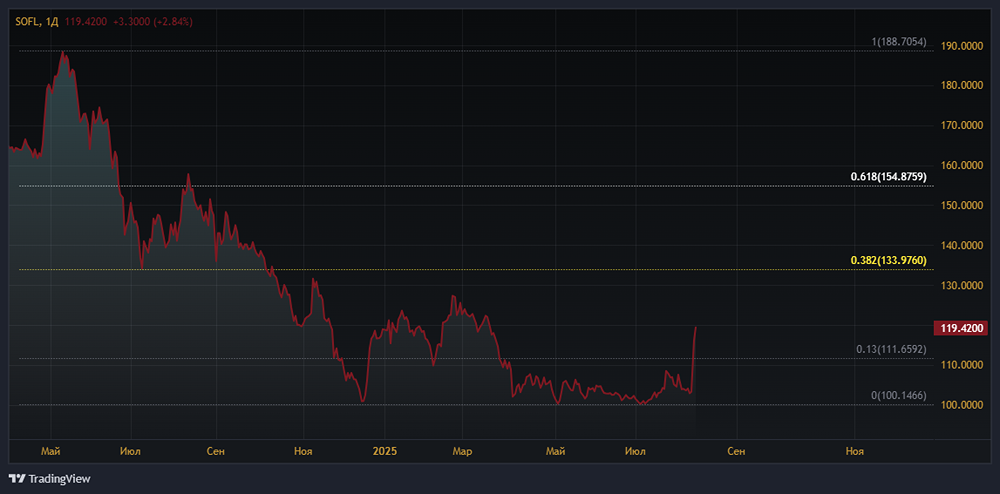The width and height of the screenshot is (1000, 494).
Task: Click the SOFL ticker symbol in header
Action: coord(27,21)
